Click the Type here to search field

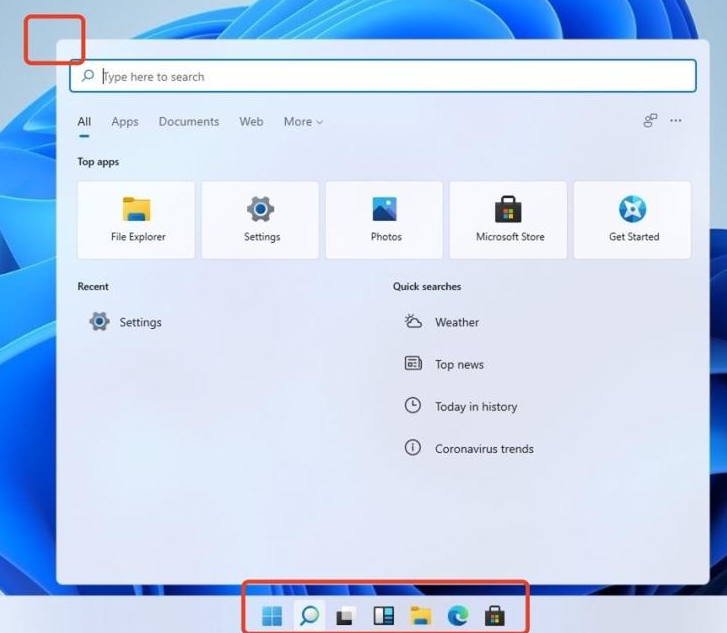pyautogui.click(x=390, y=77)
